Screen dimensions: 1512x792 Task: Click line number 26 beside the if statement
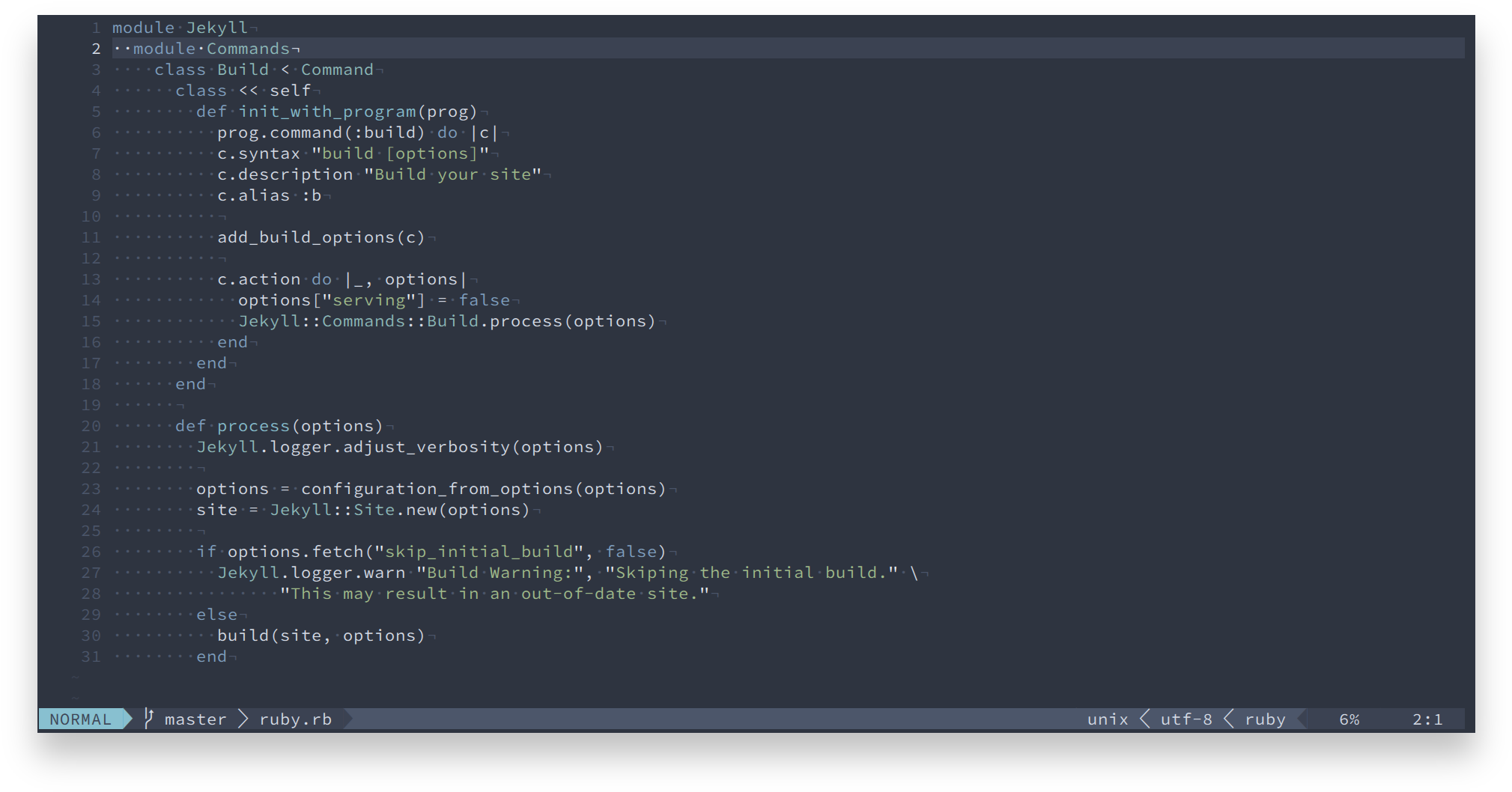coord(90,552)
